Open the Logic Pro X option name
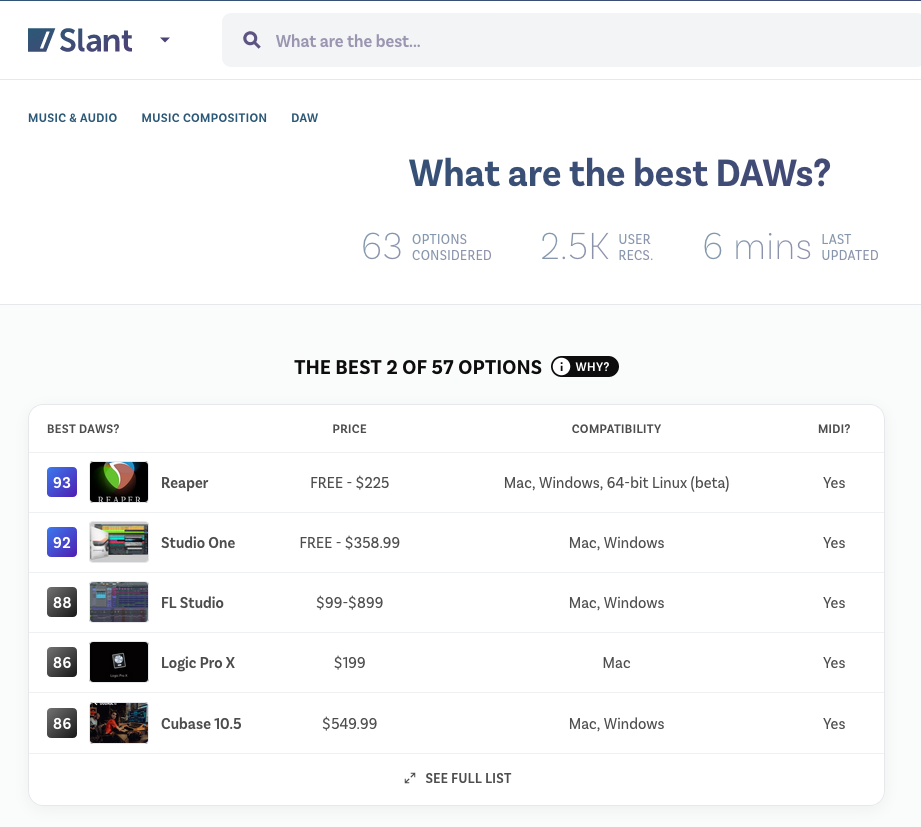921x827 pixels. pos(198,663)
